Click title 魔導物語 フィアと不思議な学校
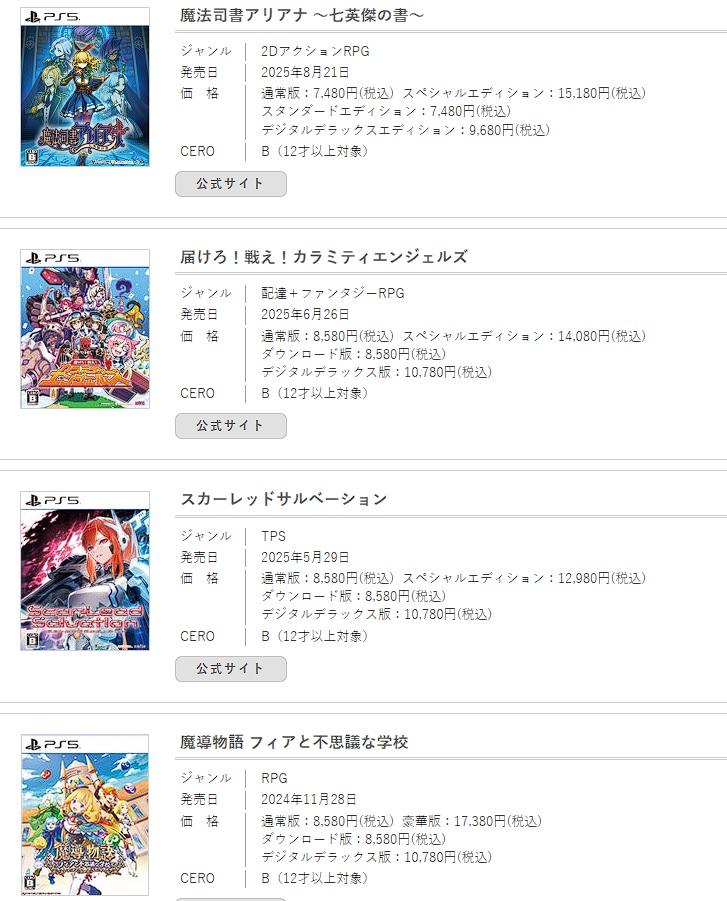Screen dimensions: 727x901 point(294,742)
